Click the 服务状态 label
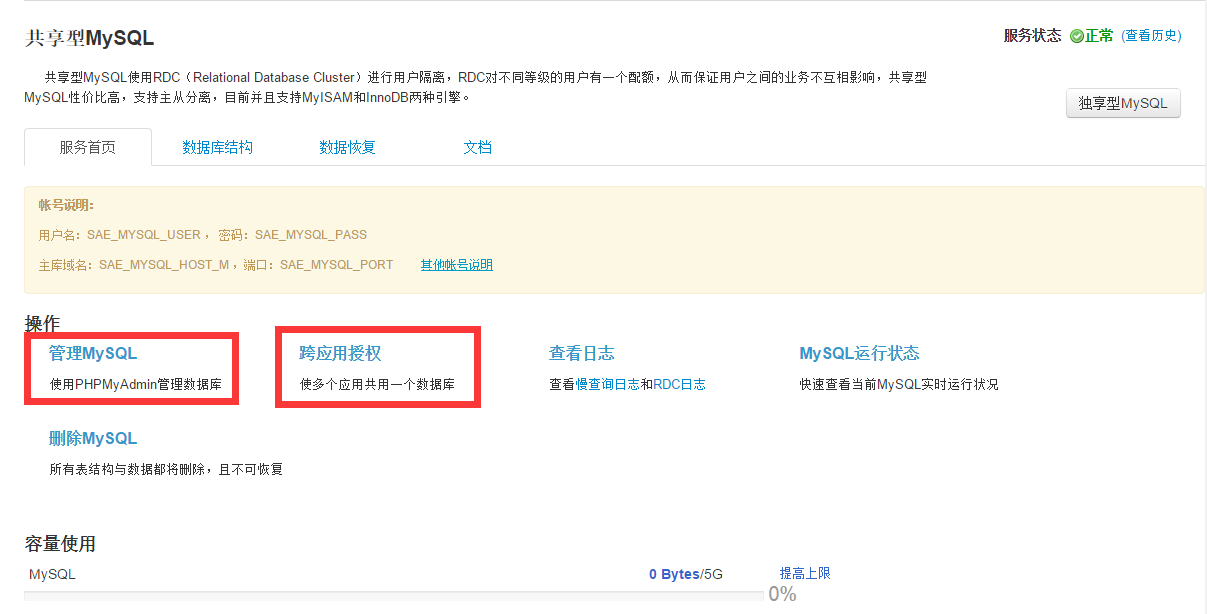 point(1032,36)
